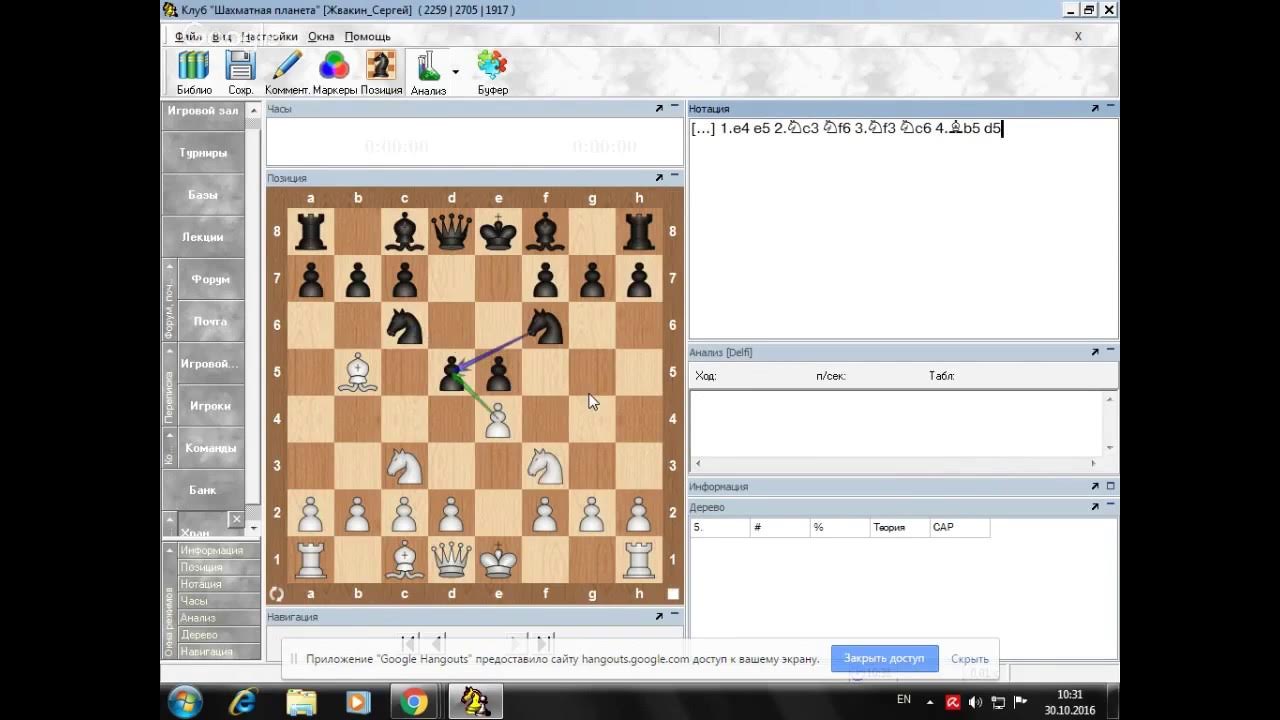The image size is (1280, 720).
Task: Open Google Chrome from the taskbar
Action: [413, 702]
